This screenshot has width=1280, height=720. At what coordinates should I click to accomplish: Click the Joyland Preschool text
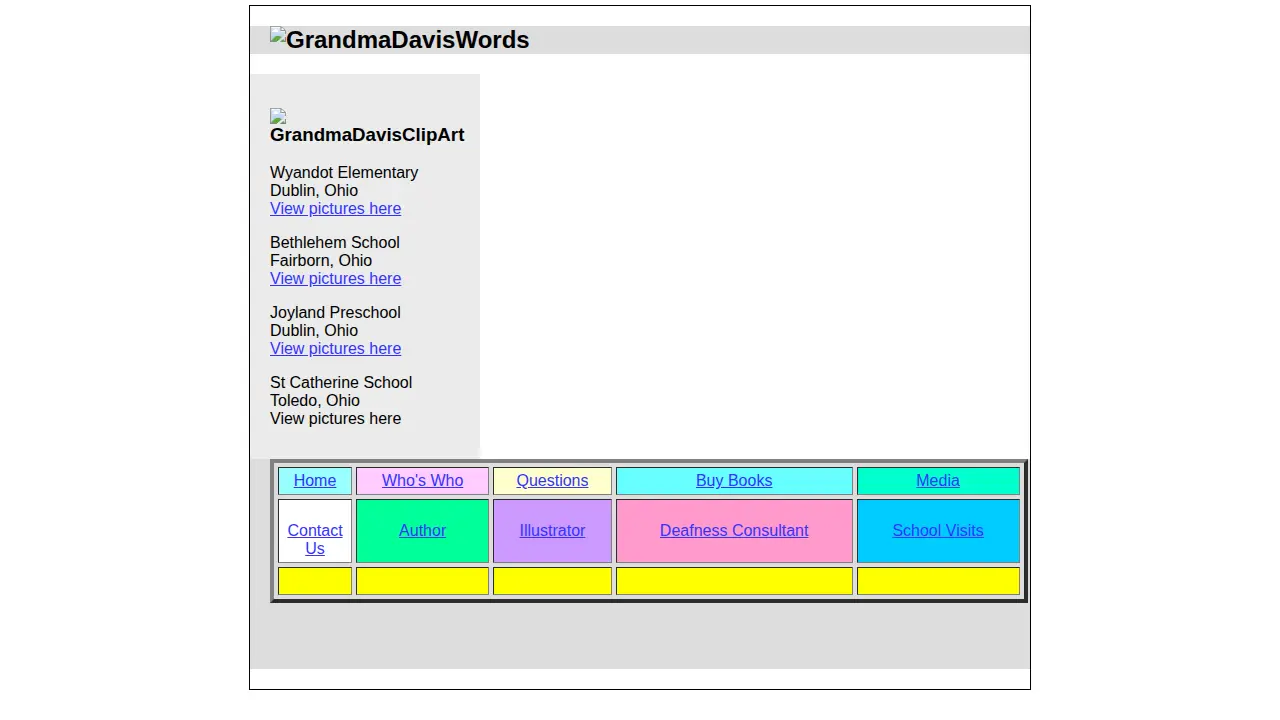335,313
